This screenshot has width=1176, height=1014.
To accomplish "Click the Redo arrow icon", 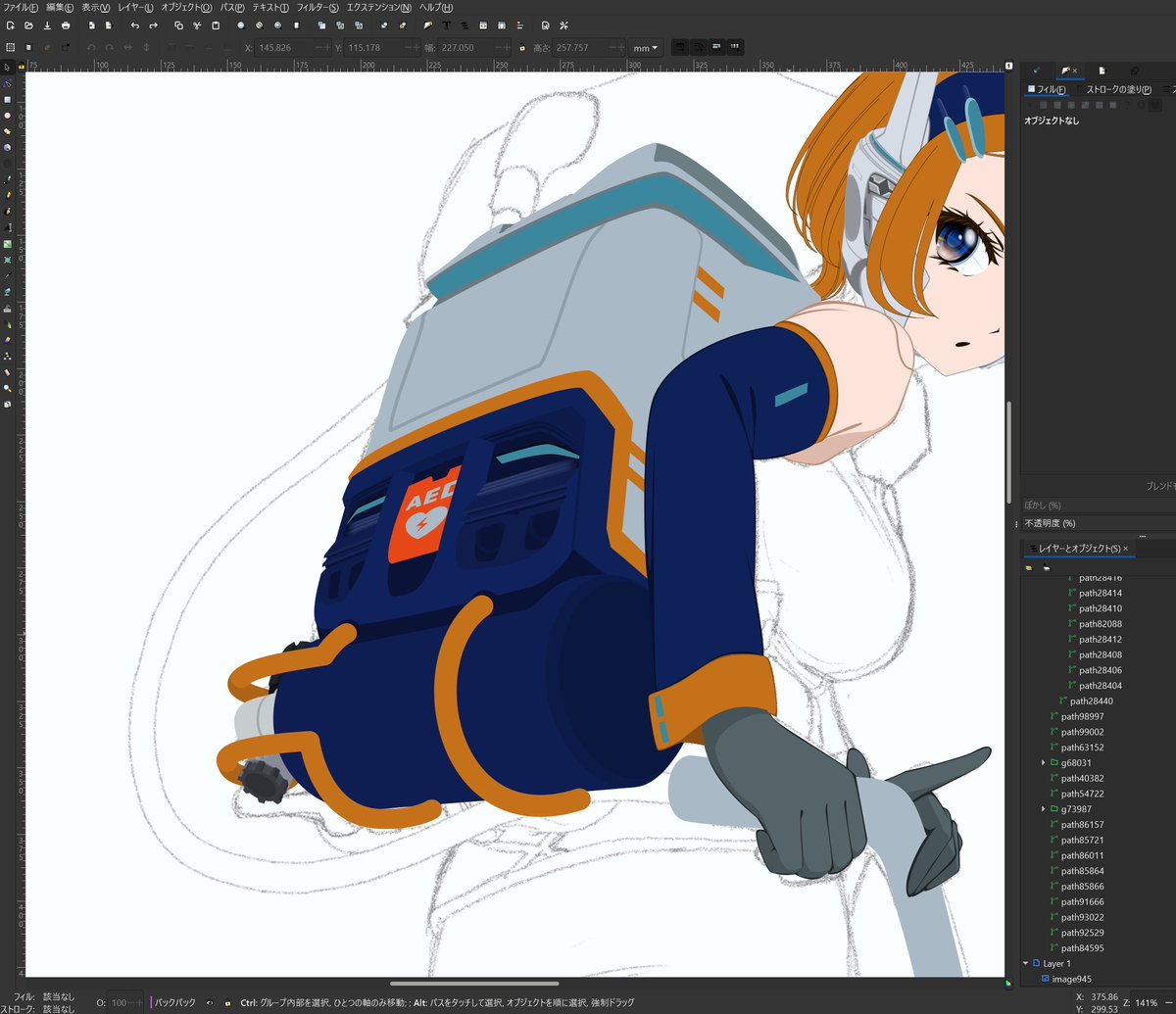I will [x=153, y=25].
